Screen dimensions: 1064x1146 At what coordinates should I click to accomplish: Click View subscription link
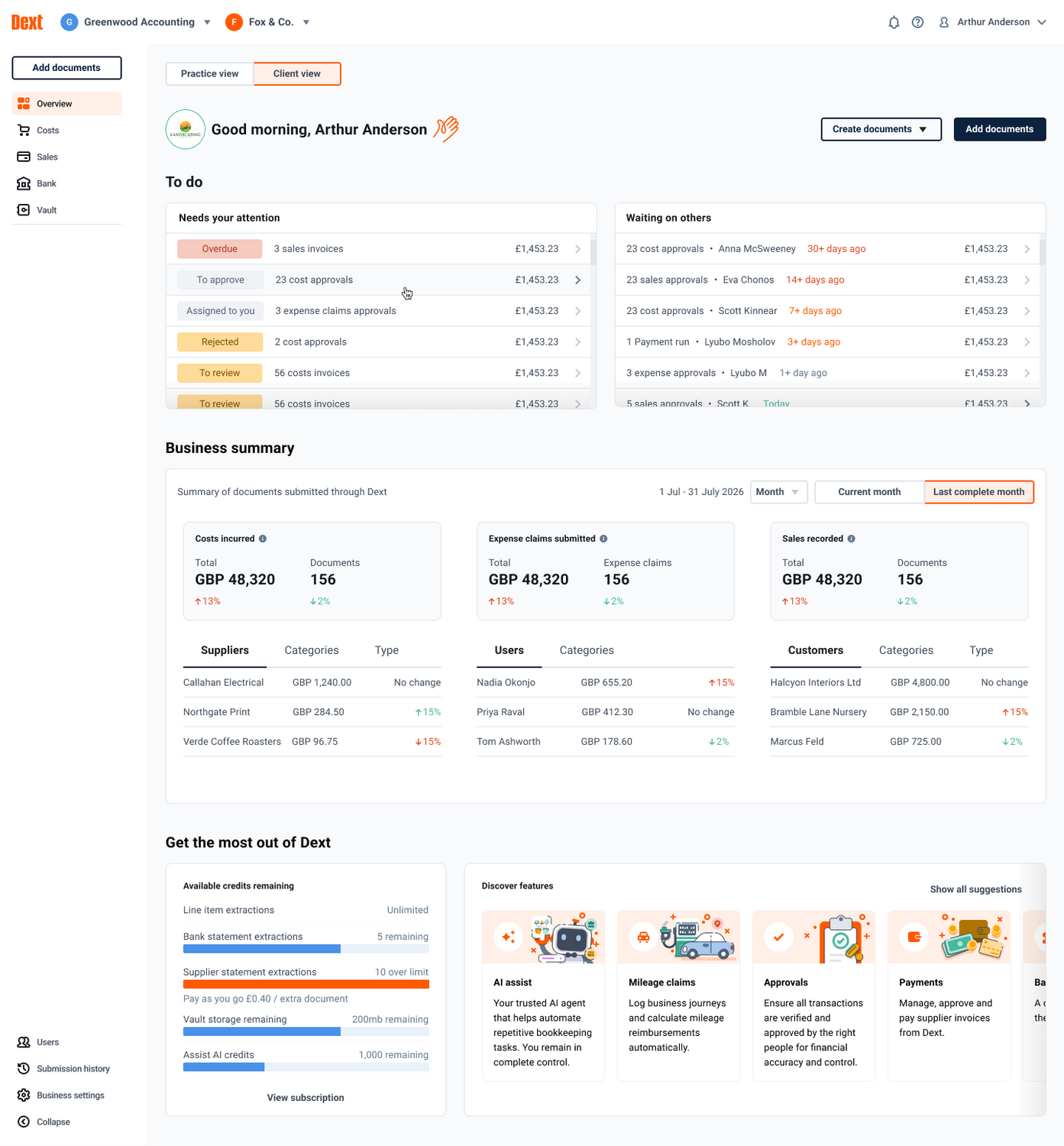[x=306, y=1098]
